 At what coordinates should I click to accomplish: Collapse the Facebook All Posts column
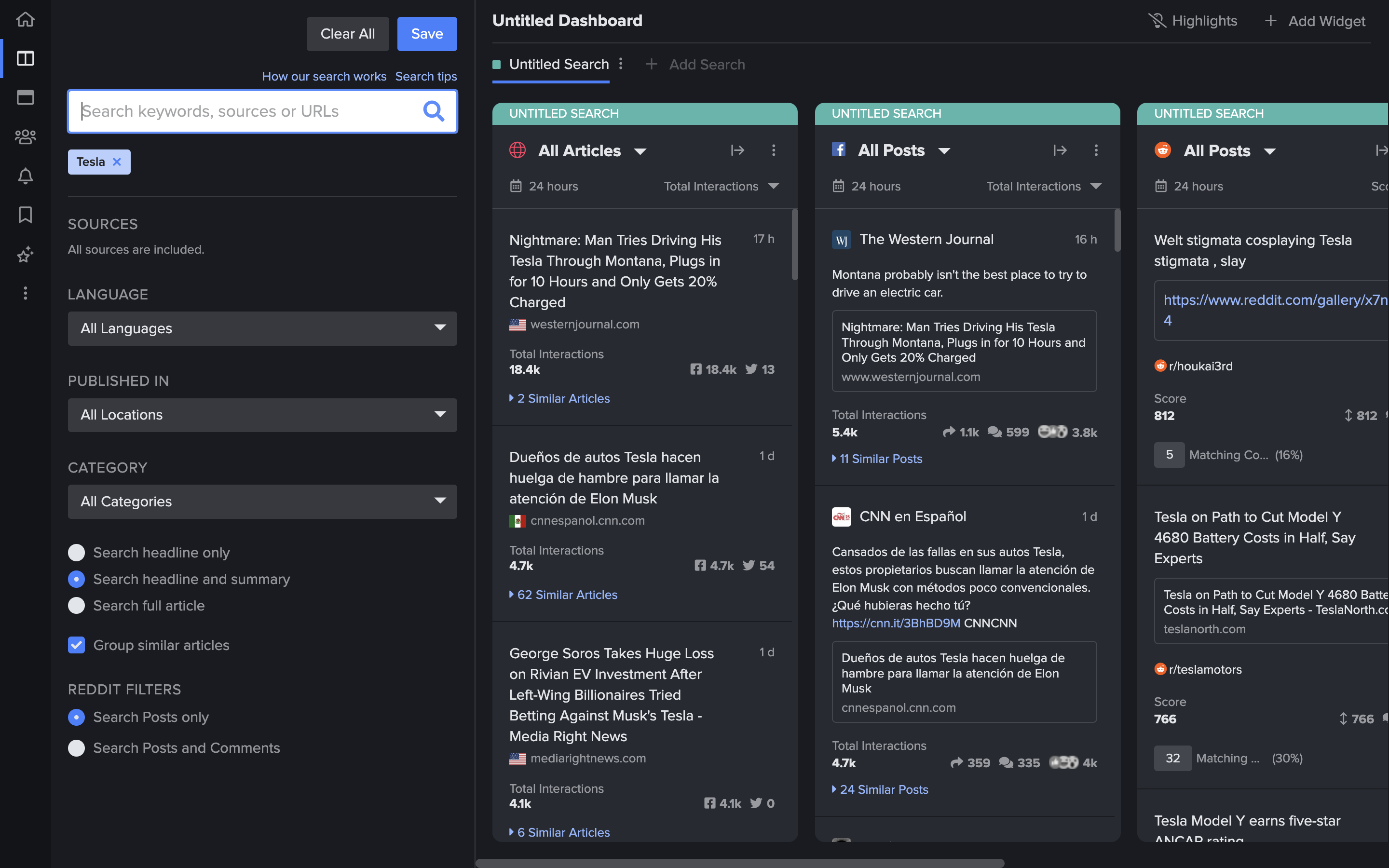1060,150
